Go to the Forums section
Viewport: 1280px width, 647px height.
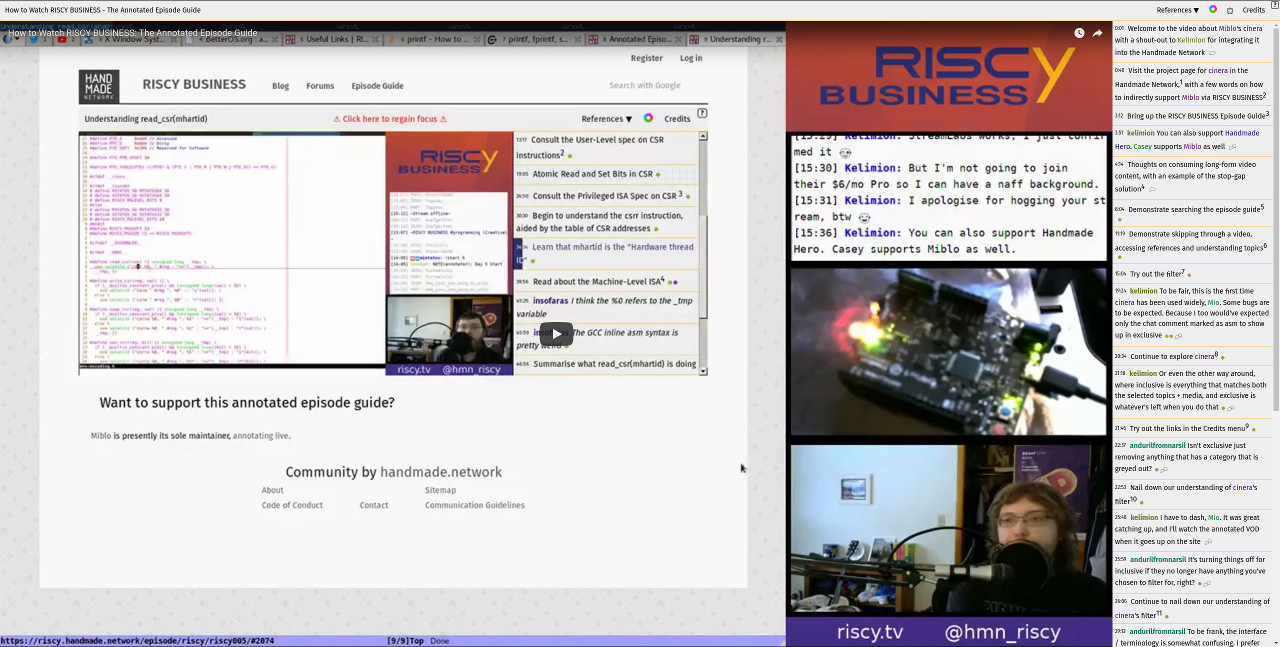pyautogui.click(x=320, y=86)
